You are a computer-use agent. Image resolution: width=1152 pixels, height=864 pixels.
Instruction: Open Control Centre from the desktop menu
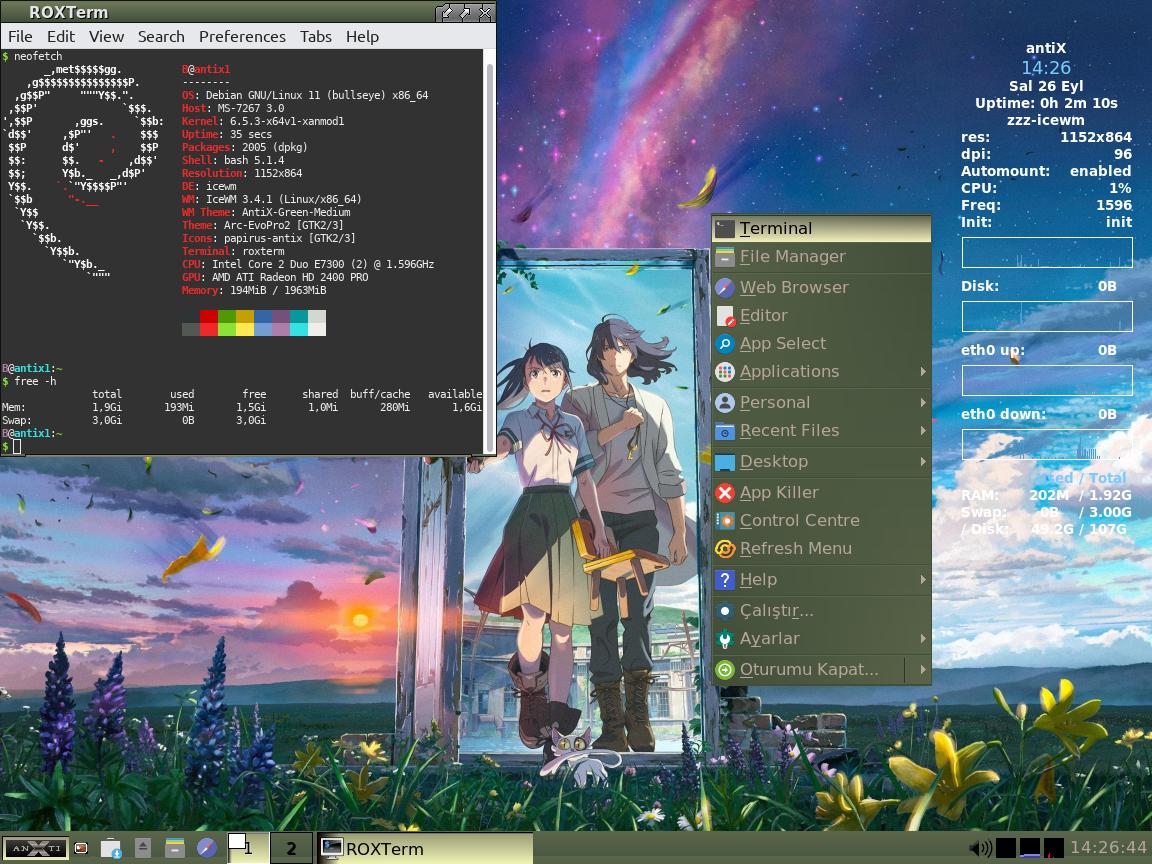821,520
